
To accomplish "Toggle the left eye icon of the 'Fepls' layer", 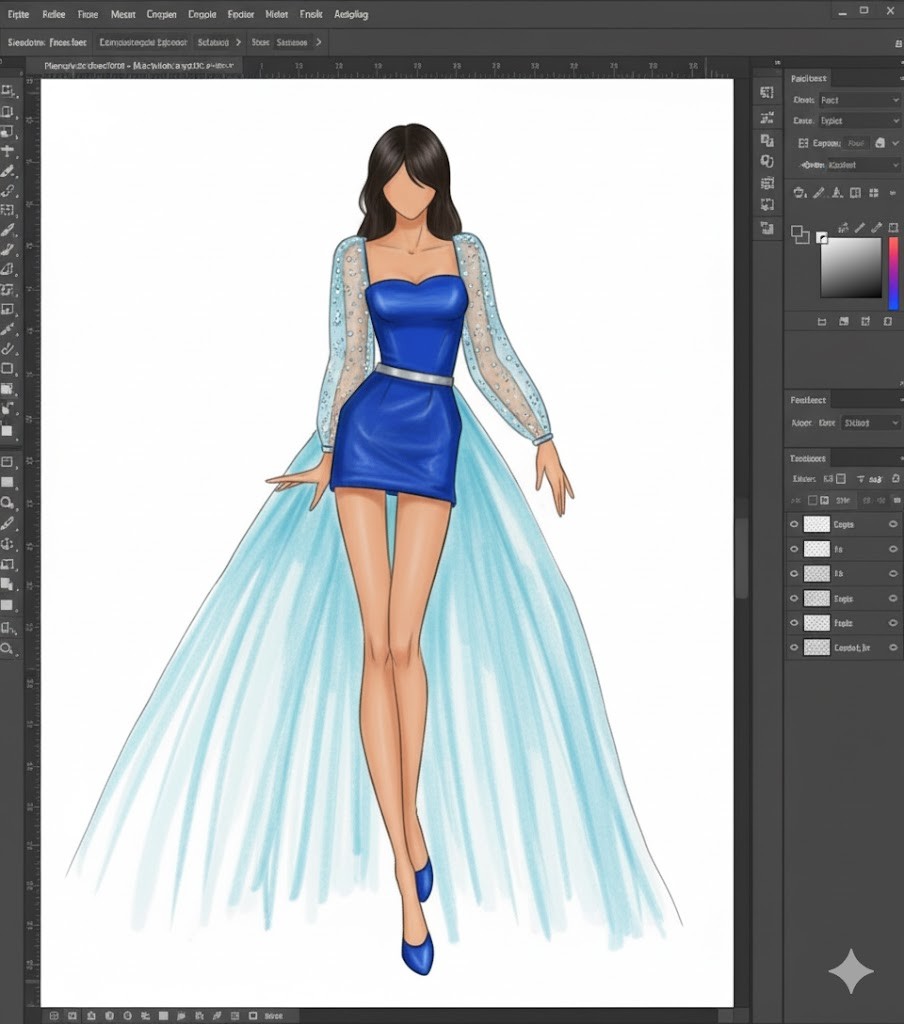I will tap(795, 623).
